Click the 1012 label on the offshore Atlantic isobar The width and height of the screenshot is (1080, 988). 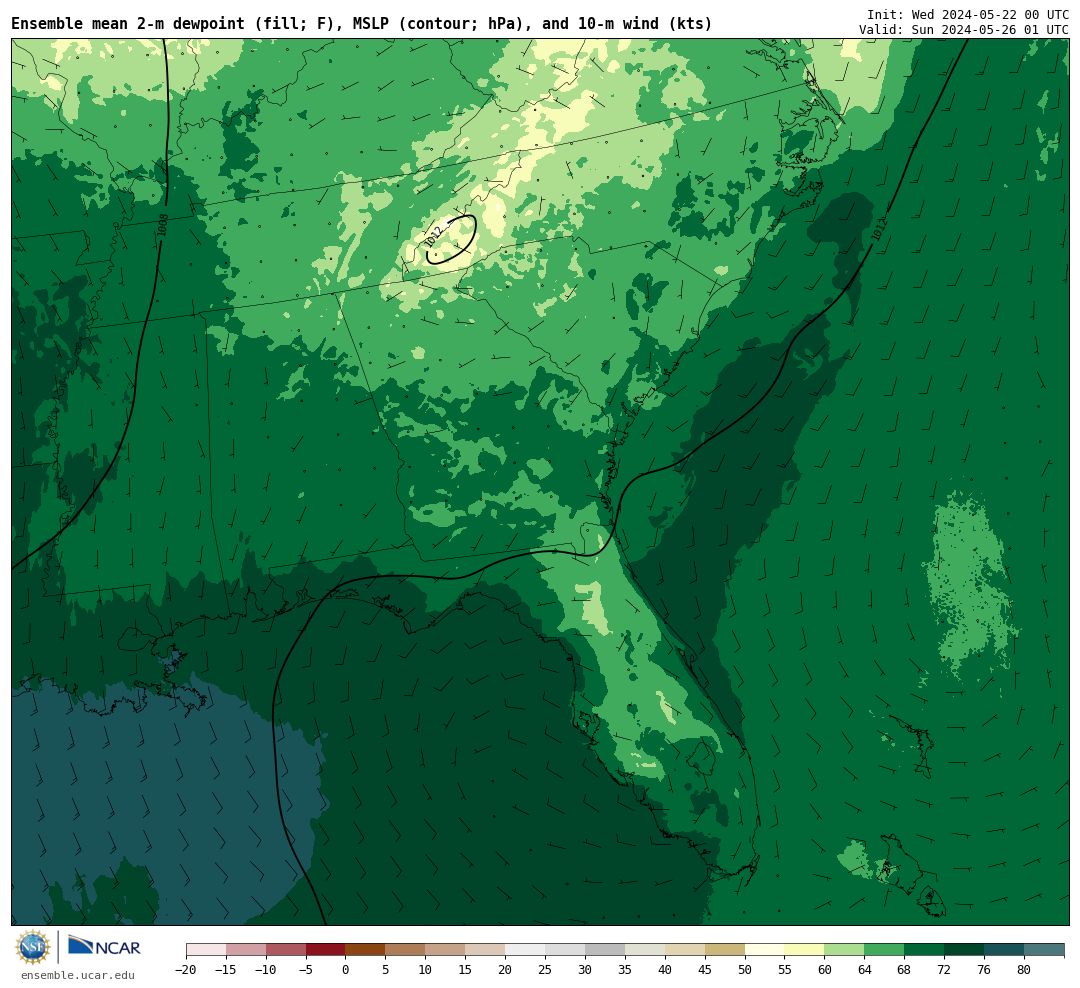(x=879, y=229)
